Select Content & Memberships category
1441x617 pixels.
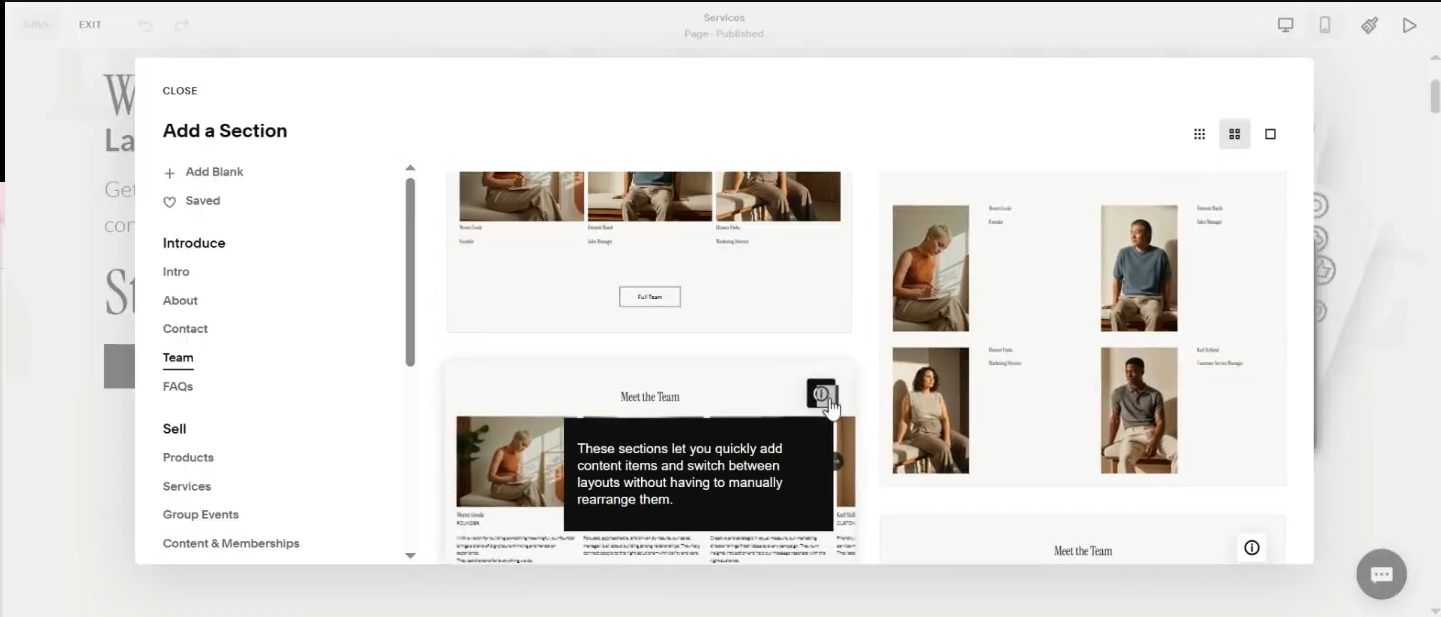click(231, 544)
